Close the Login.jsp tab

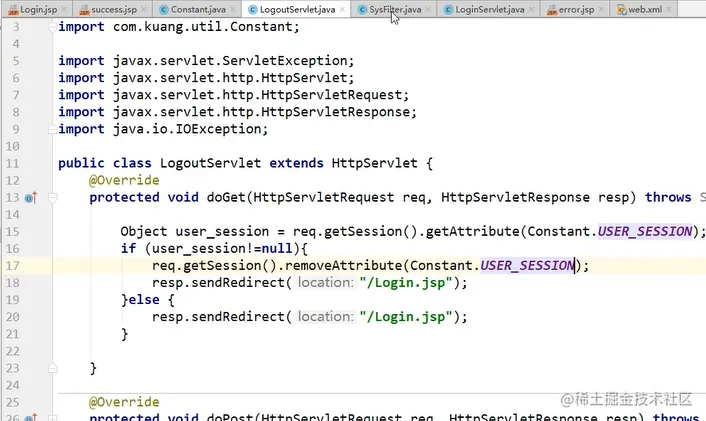pos(64,9)
